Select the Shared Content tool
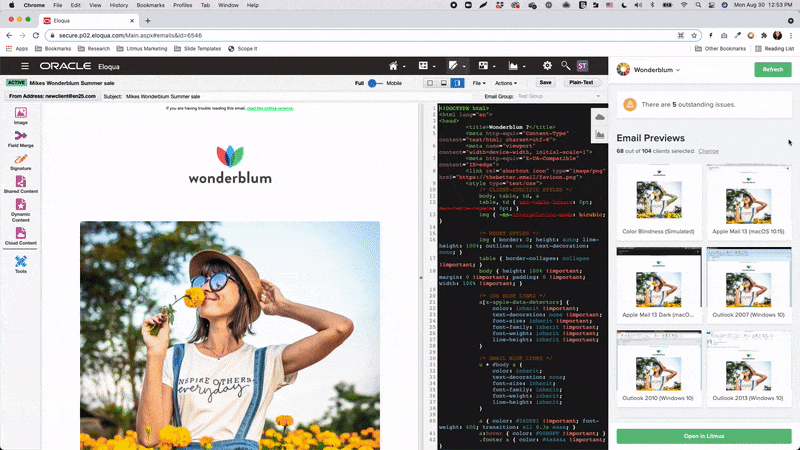 click(20, 185)
